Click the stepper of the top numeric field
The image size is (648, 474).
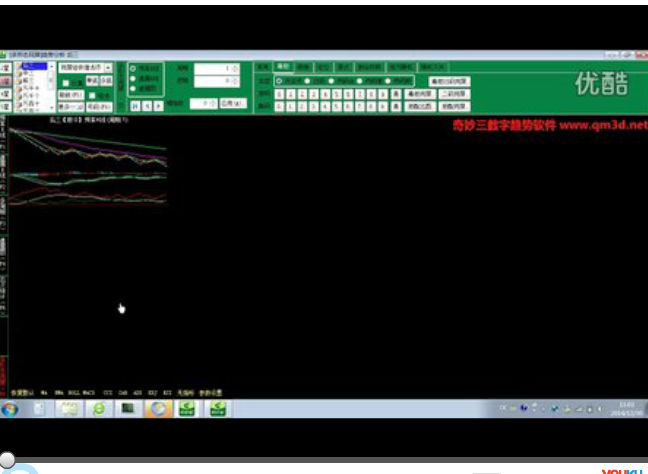(x=235, y=68)
